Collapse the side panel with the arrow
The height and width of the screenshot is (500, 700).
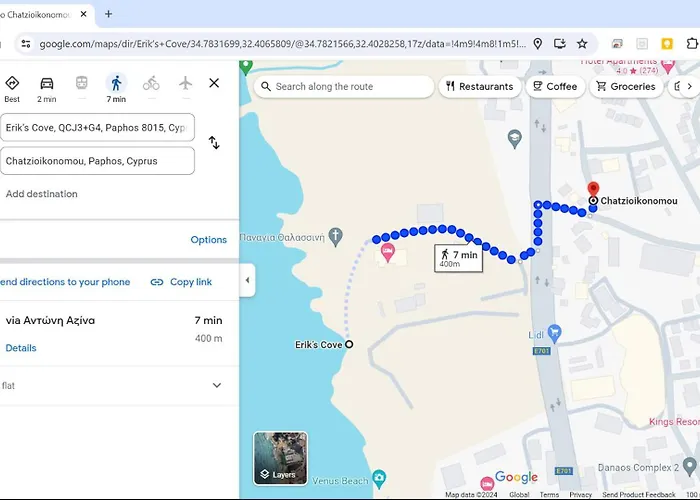[x=247, y=280]
